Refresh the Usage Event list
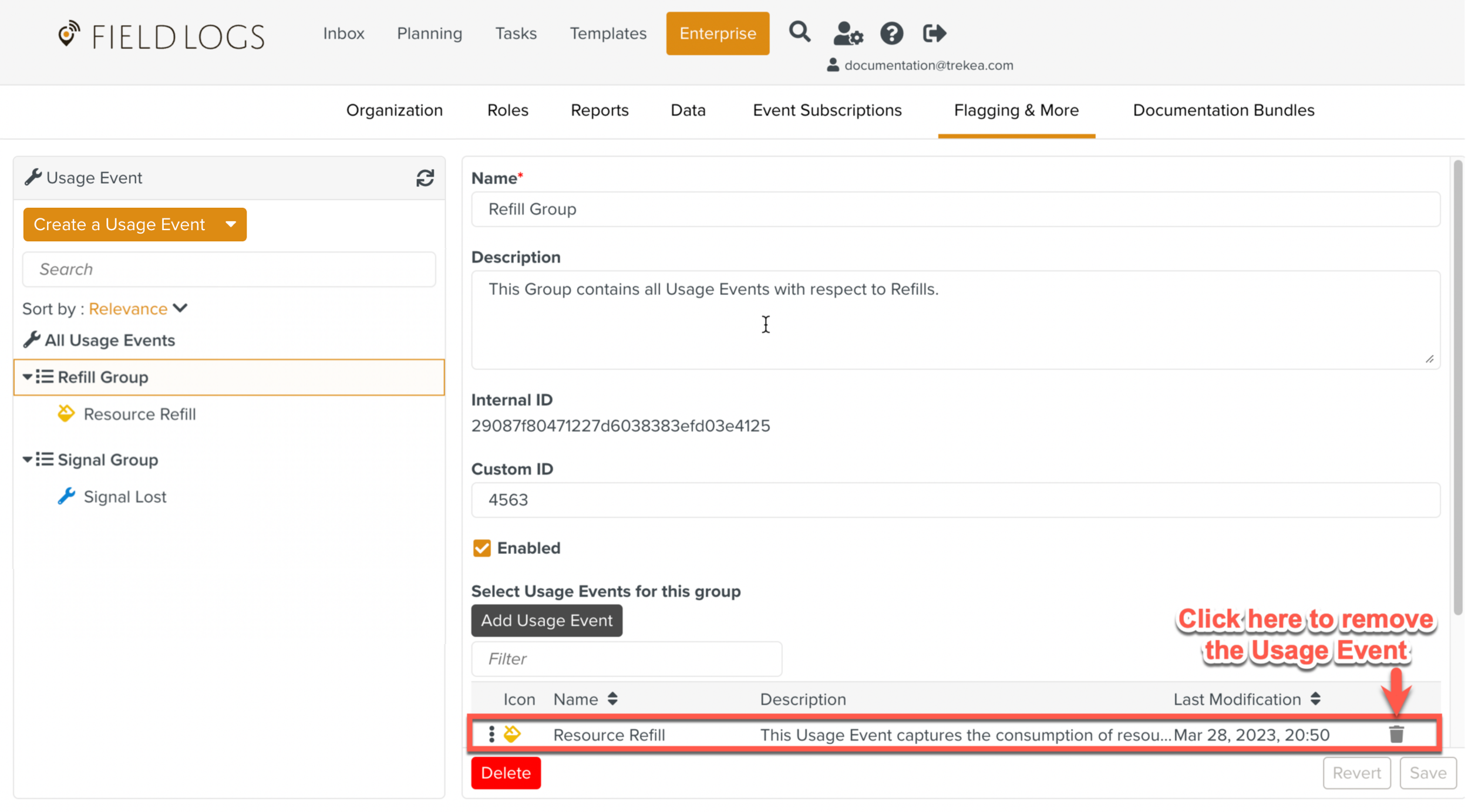1468x812 pixels. coord(425,178)
